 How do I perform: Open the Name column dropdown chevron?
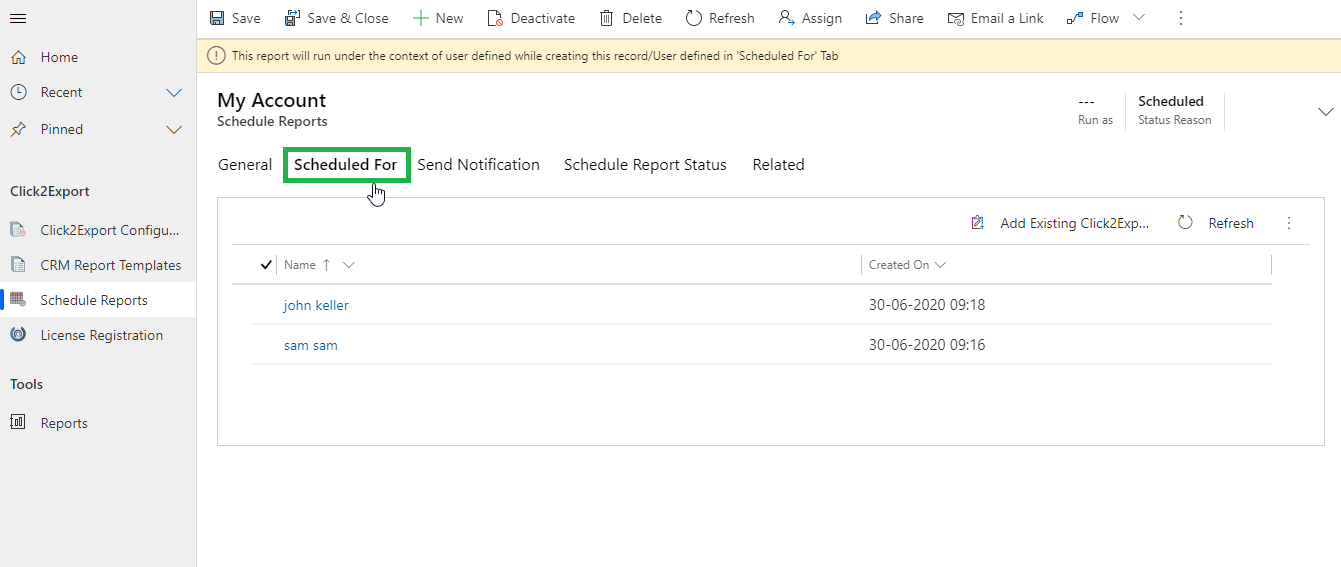(x=348, y=265)
